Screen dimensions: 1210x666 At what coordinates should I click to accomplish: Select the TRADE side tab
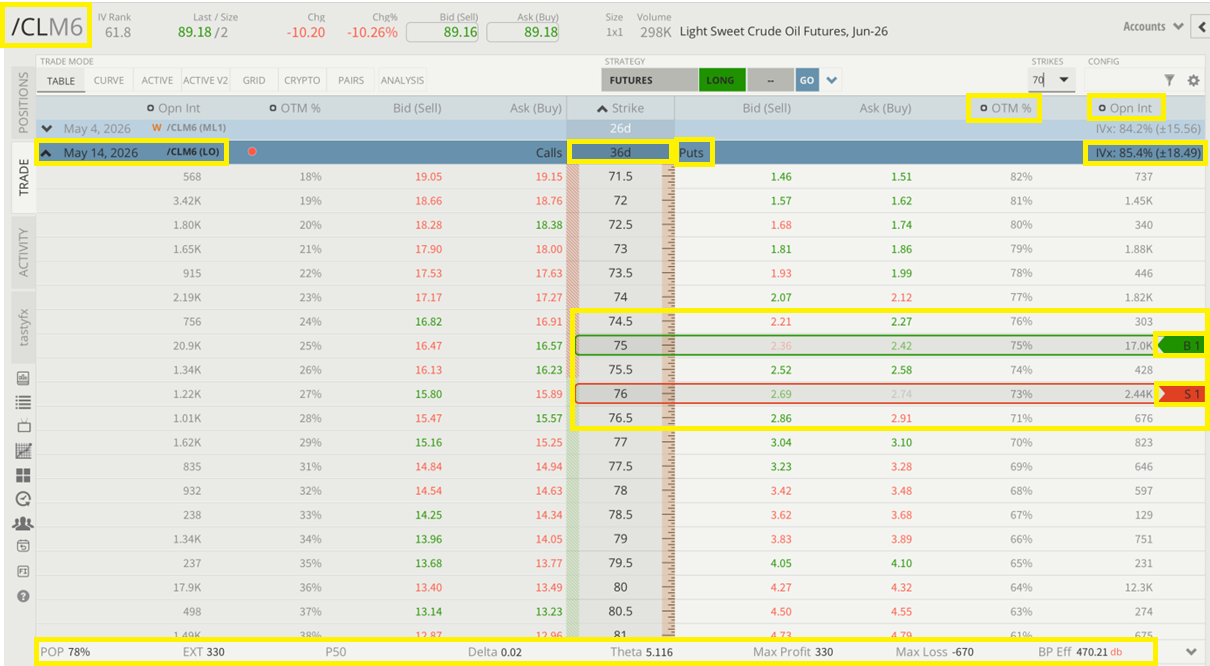[24, 177]
